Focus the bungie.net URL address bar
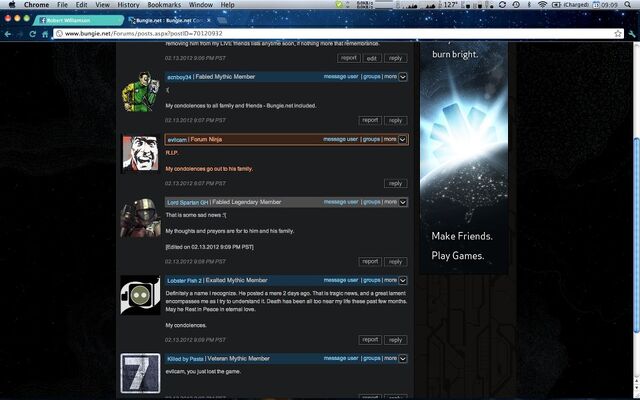Viewport: 640px width, 400px height. pos(339,33)
